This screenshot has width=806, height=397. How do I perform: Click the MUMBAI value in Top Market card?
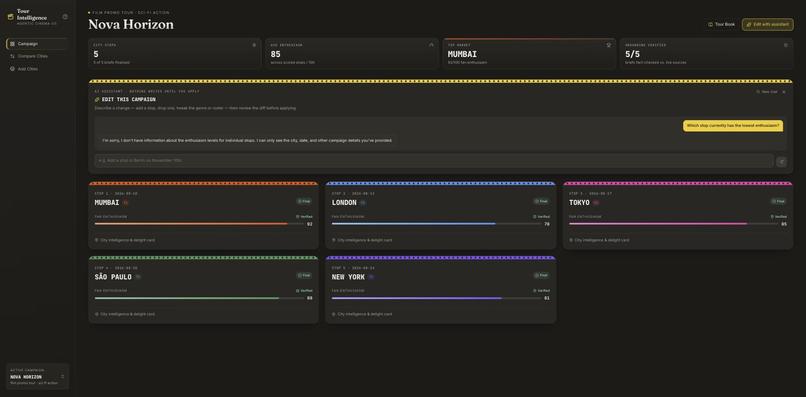click(462, 54)
